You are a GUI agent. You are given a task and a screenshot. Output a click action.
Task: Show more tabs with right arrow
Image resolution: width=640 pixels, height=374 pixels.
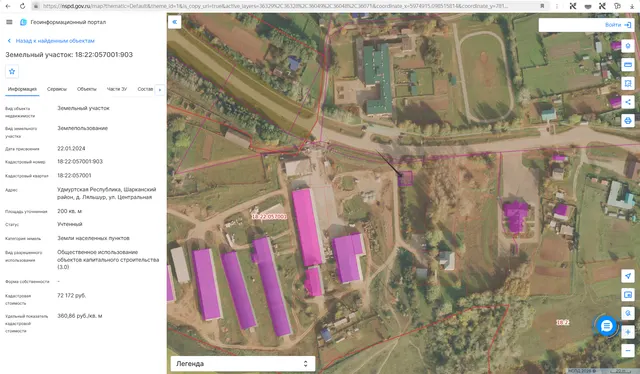tap(160, 89)
